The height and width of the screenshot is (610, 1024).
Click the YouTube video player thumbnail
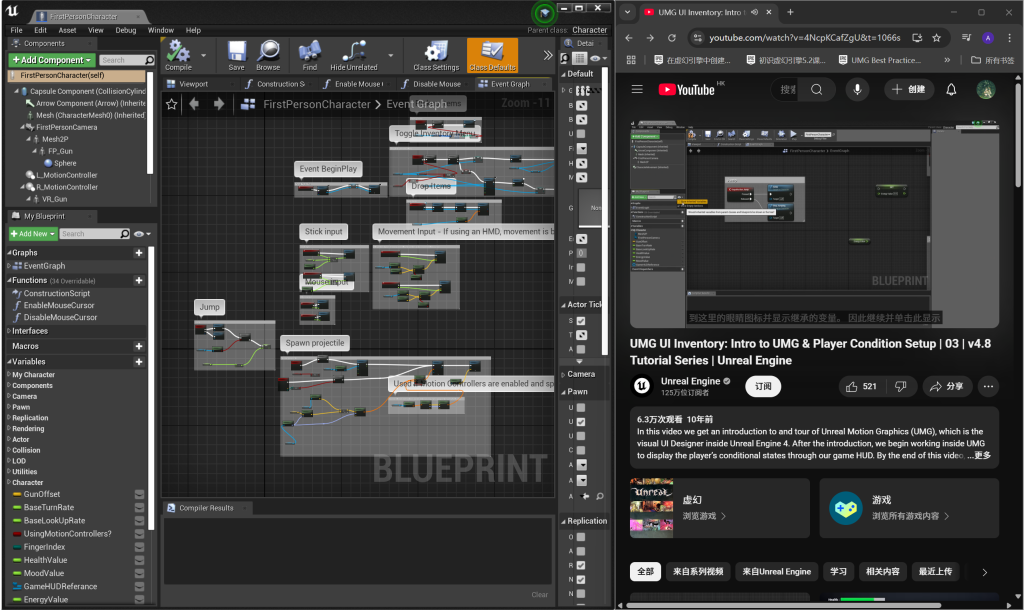coord(814,224)
